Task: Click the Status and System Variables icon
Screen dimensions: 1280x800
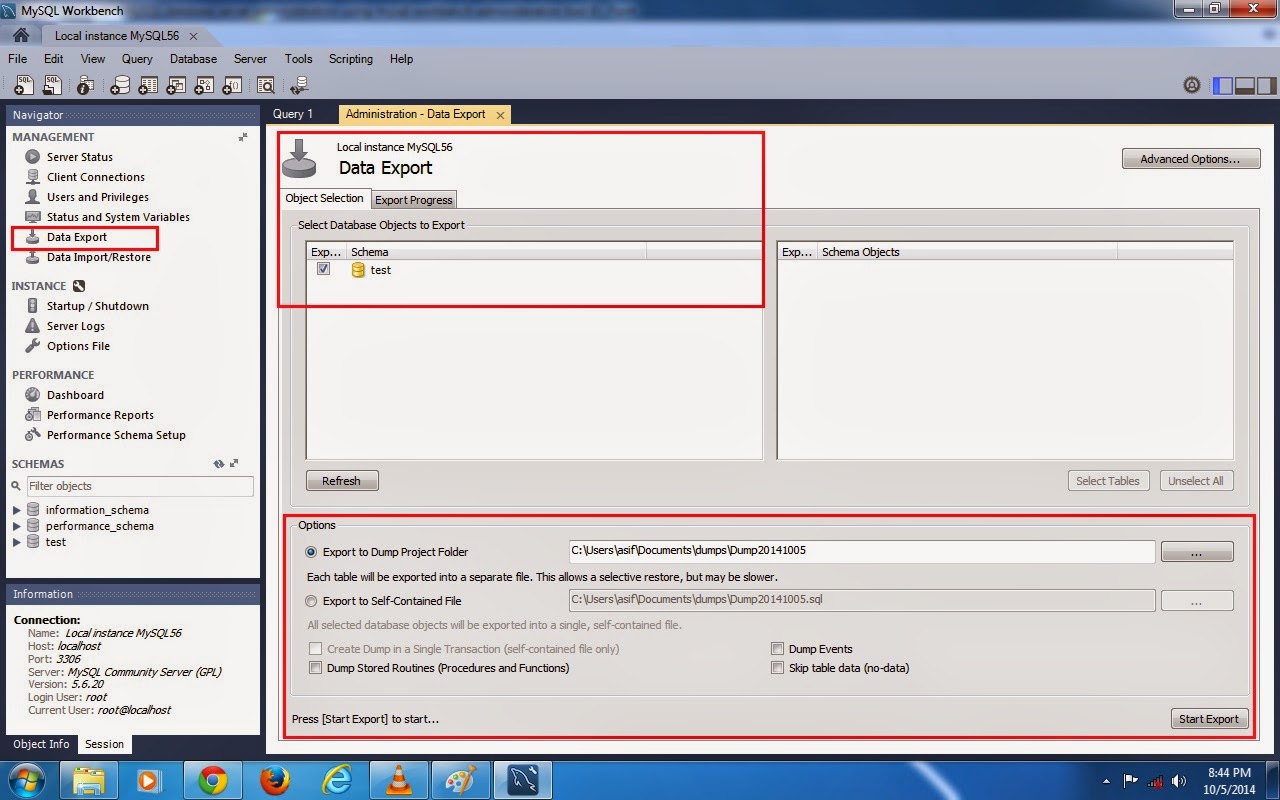Action: [33, 217]
